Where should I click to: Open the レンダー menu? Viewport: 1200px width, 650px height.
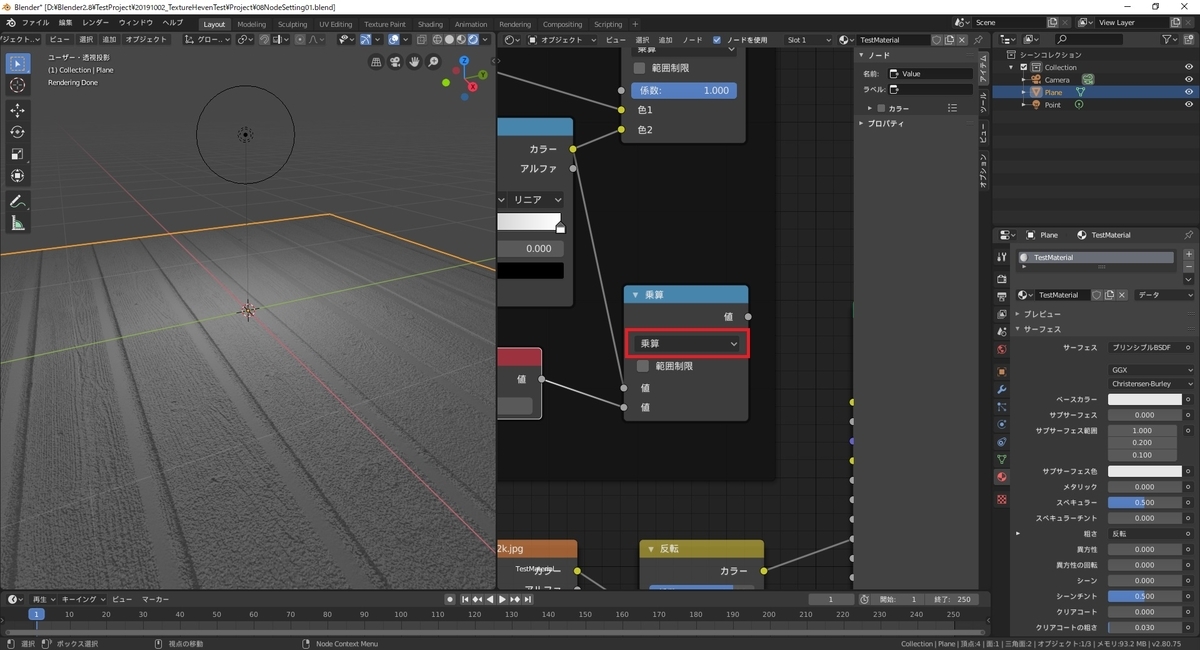click(x=96, y=22)
